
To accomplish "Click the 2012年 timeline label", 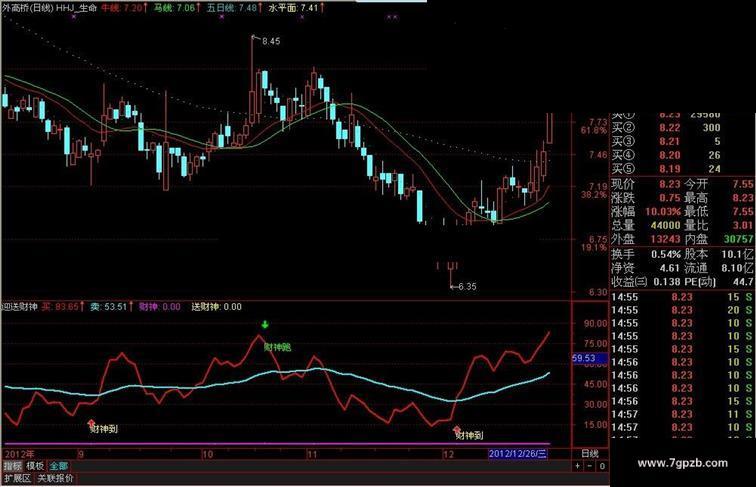I will coord(19,454).
